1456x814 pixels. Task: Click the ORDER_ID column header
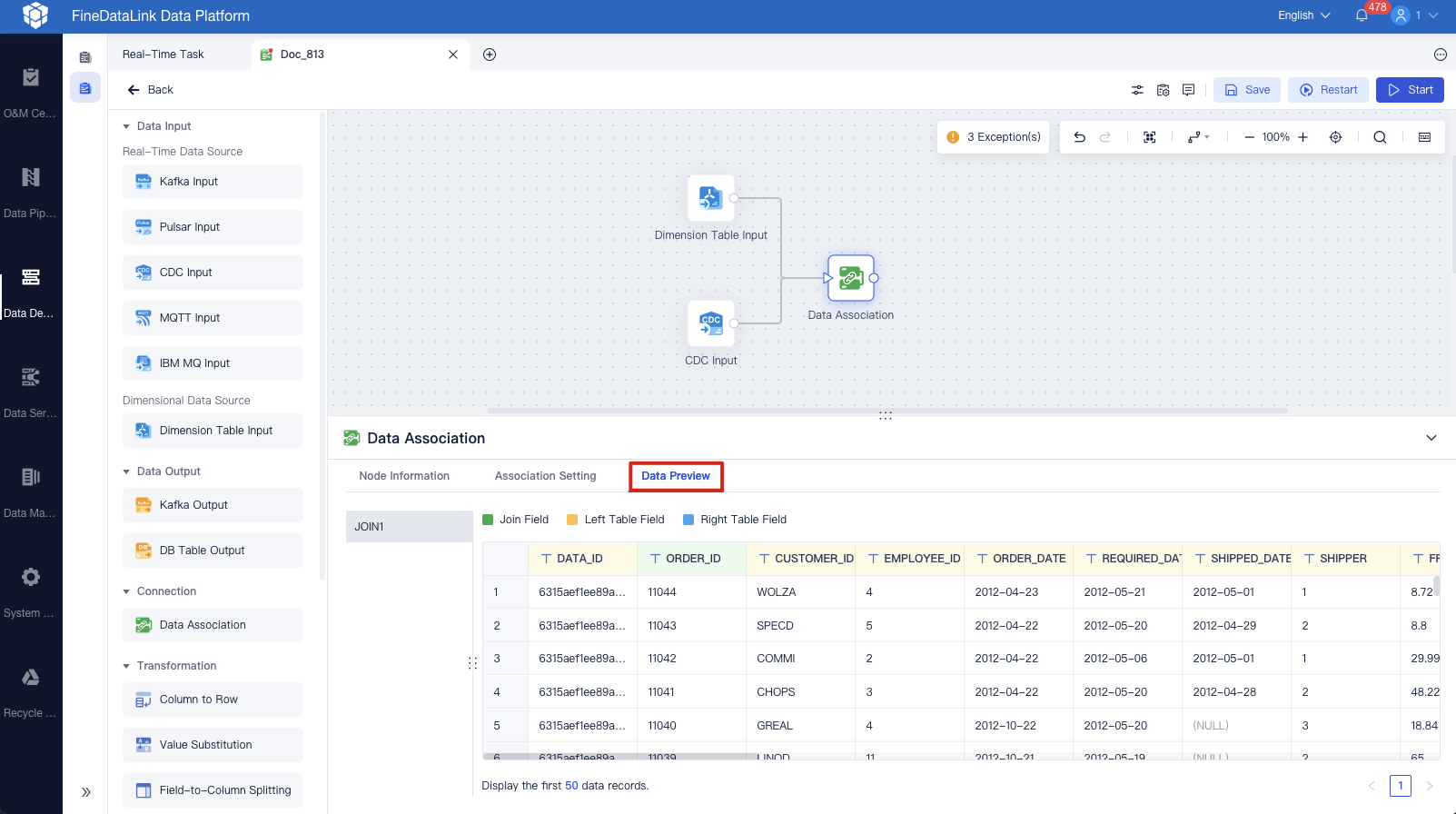point(691,559)
